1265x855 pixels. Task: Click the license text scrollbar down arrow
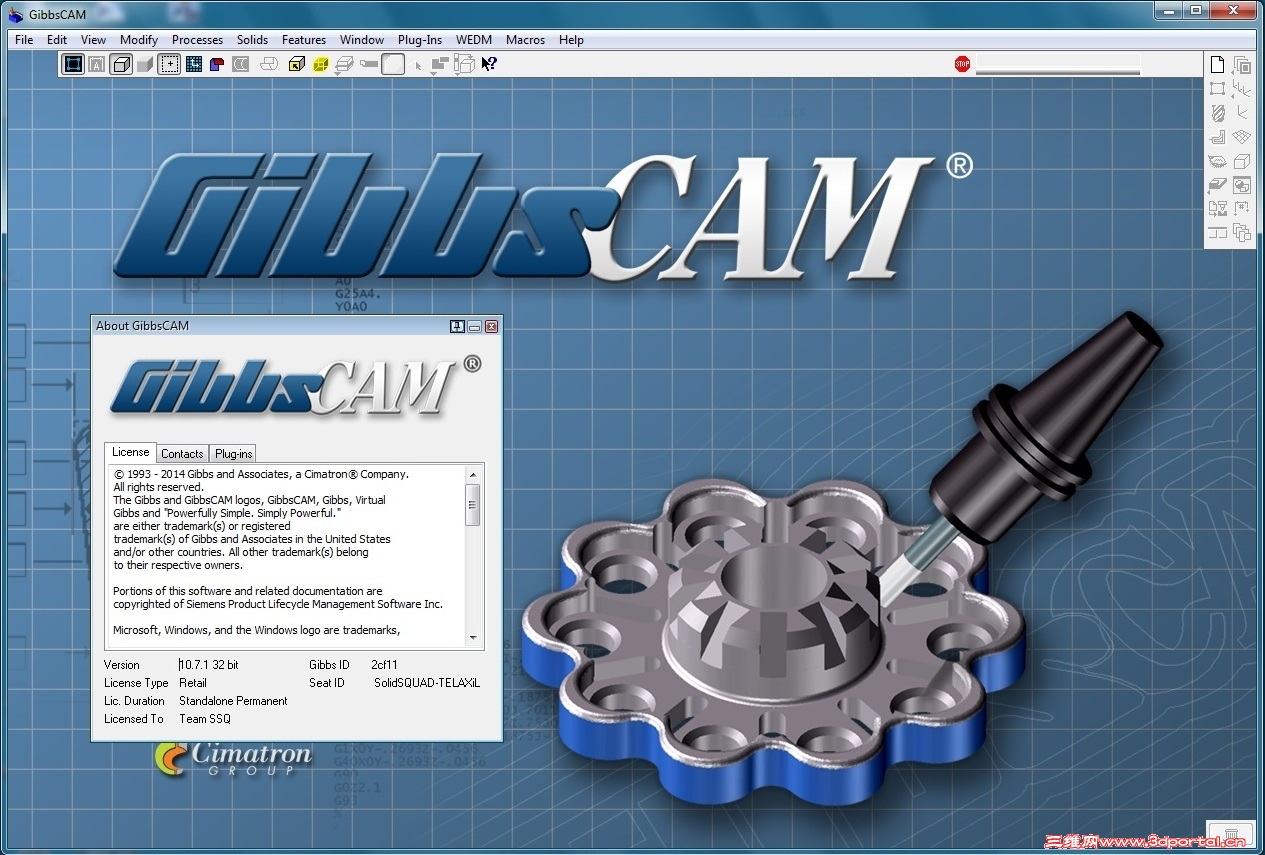(473, 637)
